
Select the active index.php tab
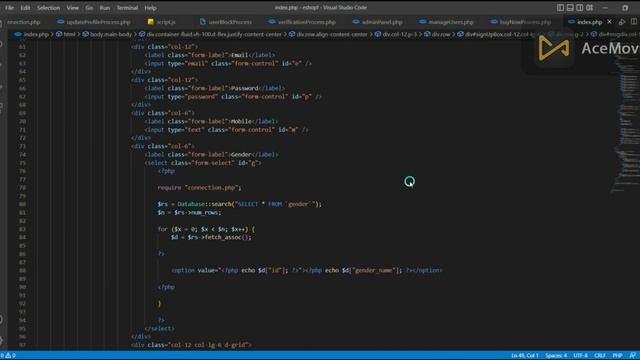click(589, 22)
